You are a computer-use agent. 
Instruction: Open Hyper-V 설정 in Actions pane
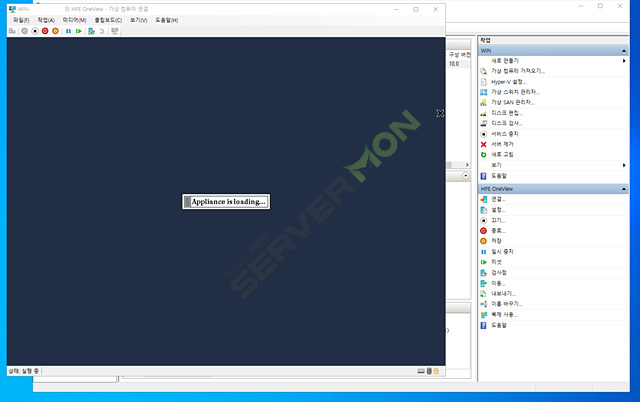pyautogui.click(x=509, y=82)
